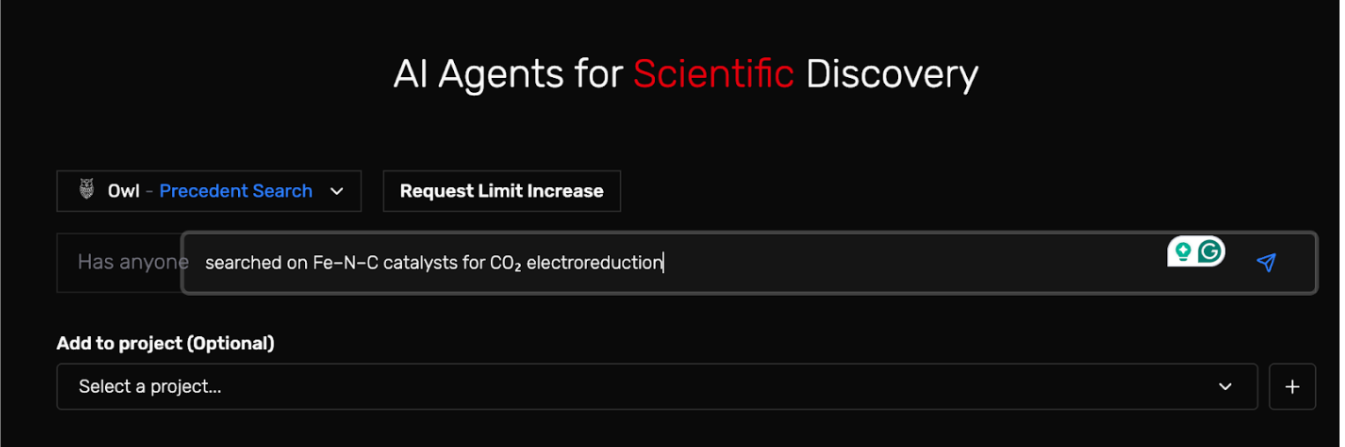Click the 'Owl' agent name text
Viewport: 1345px width, 447px height.
(124, 191)
